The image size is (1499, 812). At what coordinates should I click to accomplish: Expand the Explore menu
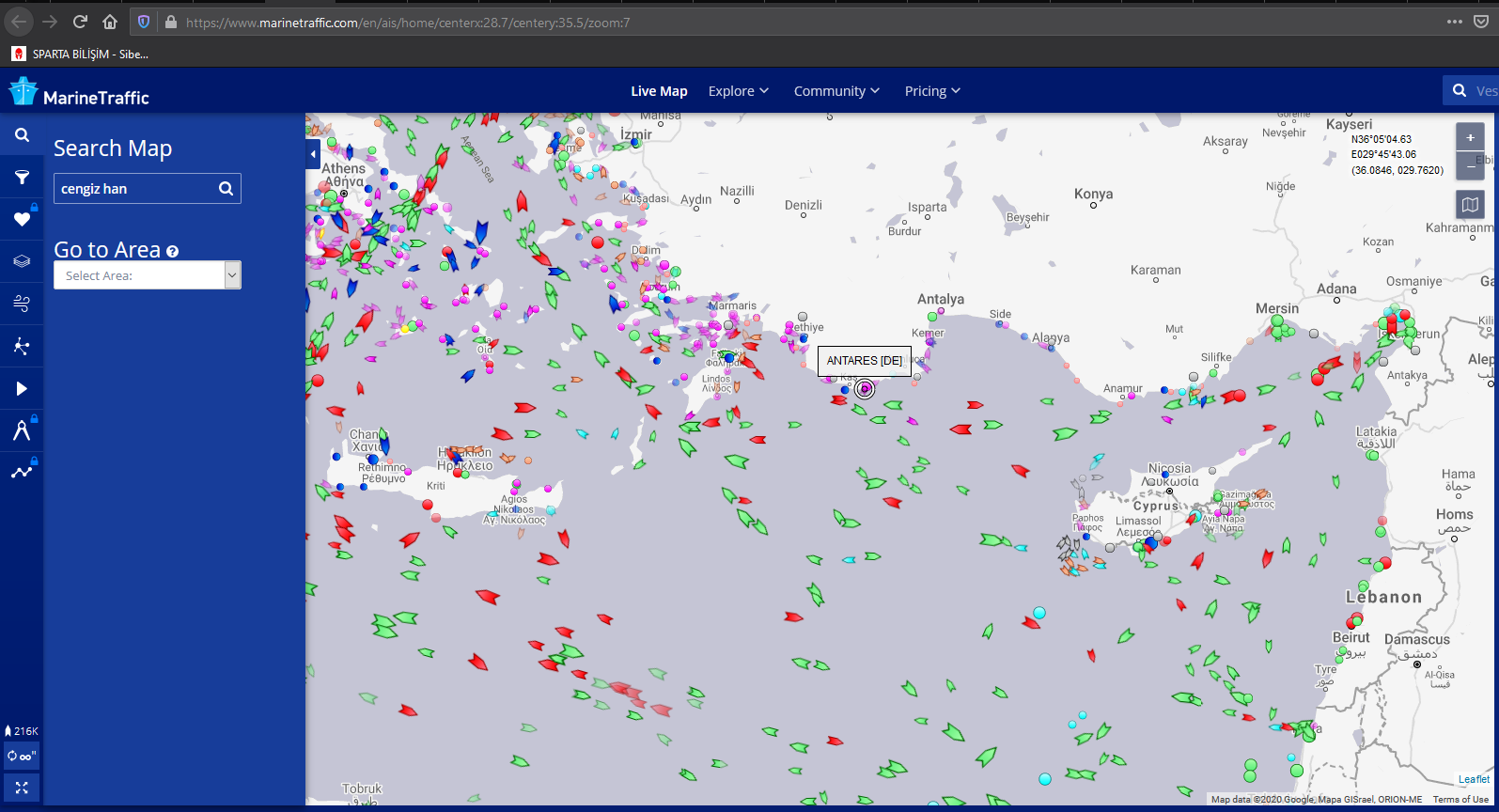click(x=739, y=91)
